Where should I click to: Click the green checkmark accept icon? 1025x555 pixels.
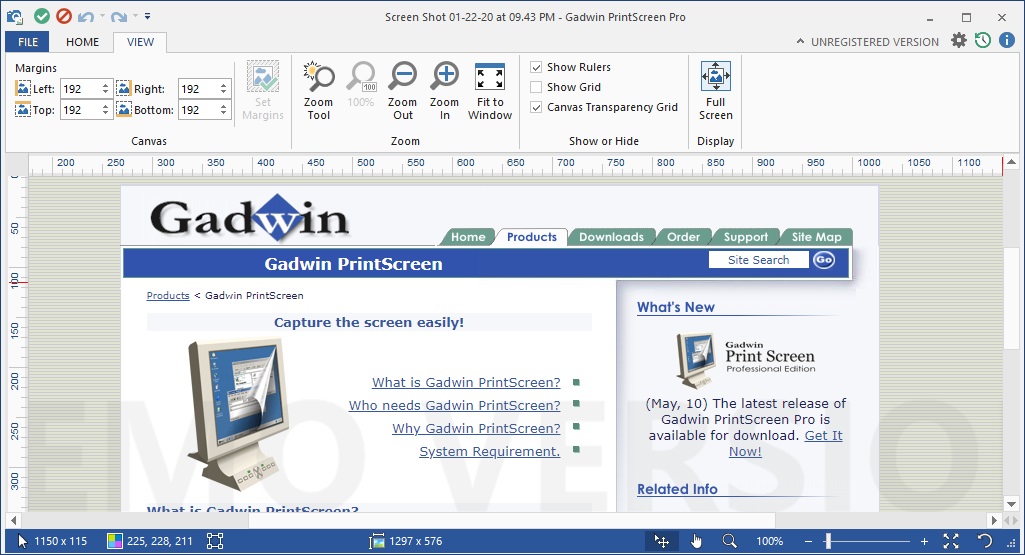(x=42, y=16)
